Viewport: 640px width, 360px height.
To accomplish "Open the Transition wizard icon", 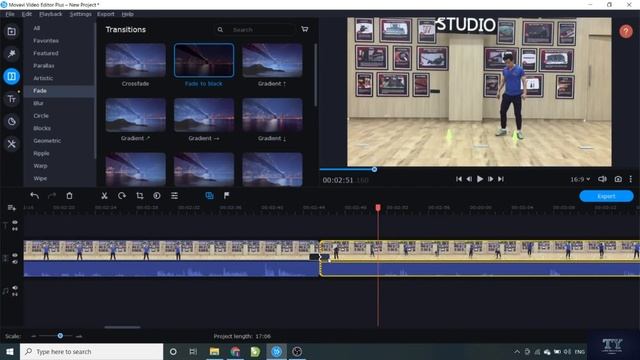I will click(209, 196).
